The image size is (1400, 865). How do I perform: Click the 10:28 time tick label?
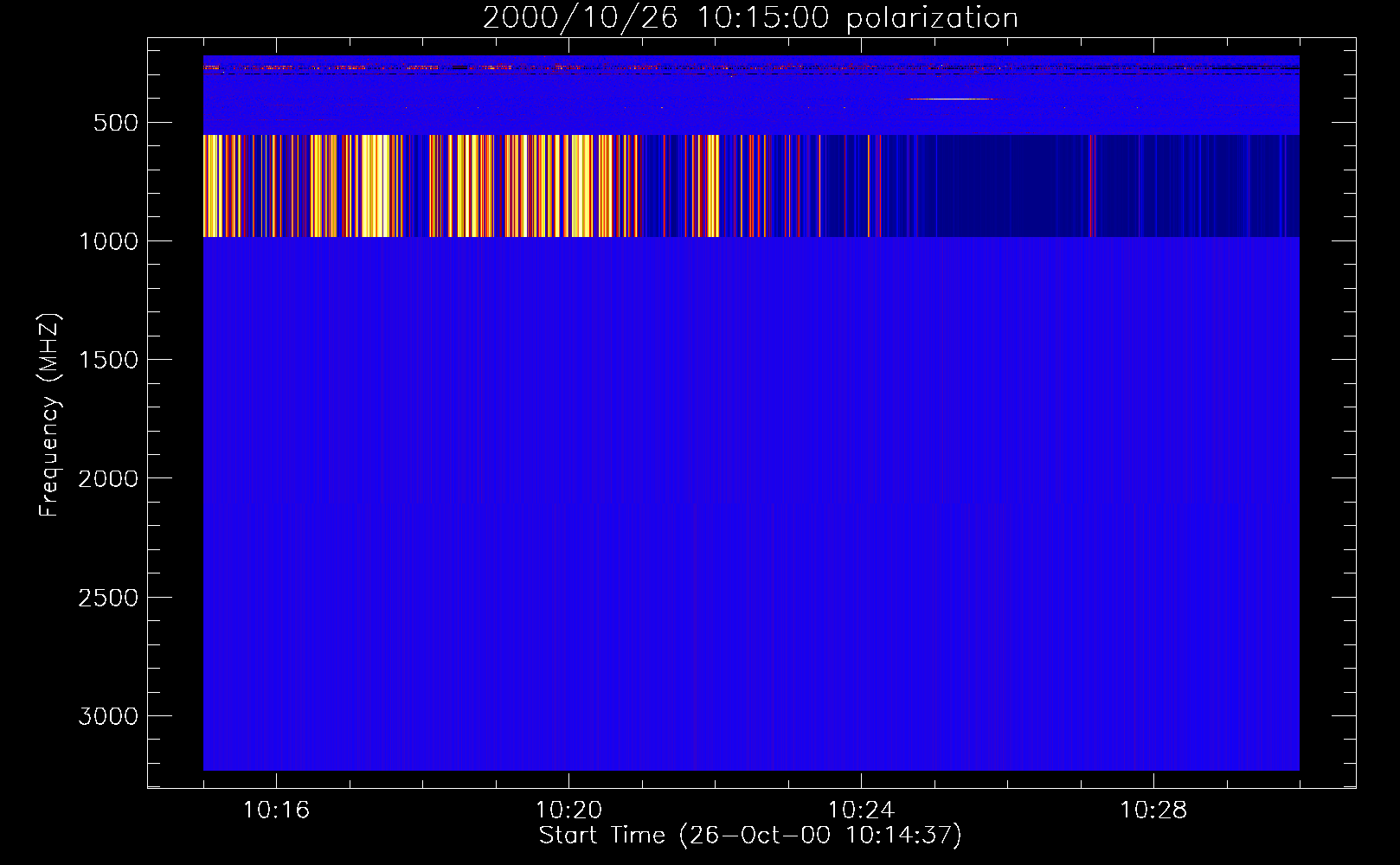coord(1153,811)
